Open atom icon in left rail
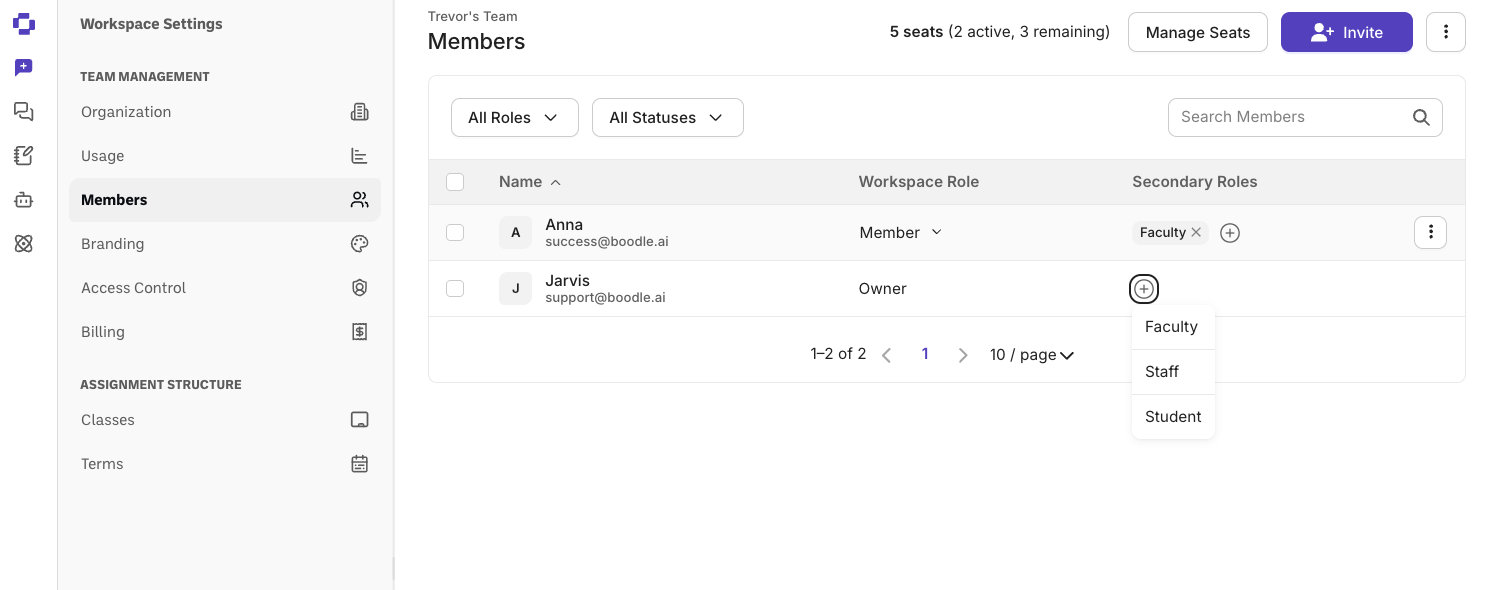1489x590 pixels. pos(24,244)
